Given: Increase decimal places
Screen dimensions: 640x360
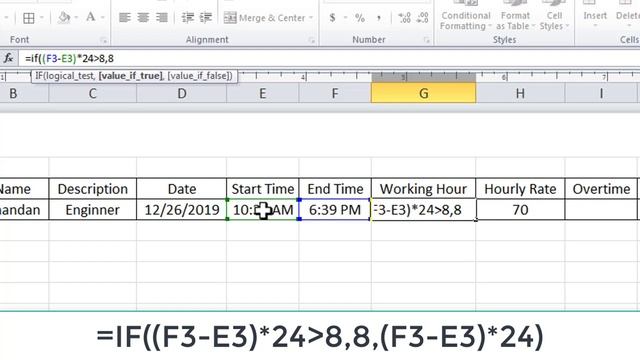Looking at the screenshot, I should [x=404, y=18].
